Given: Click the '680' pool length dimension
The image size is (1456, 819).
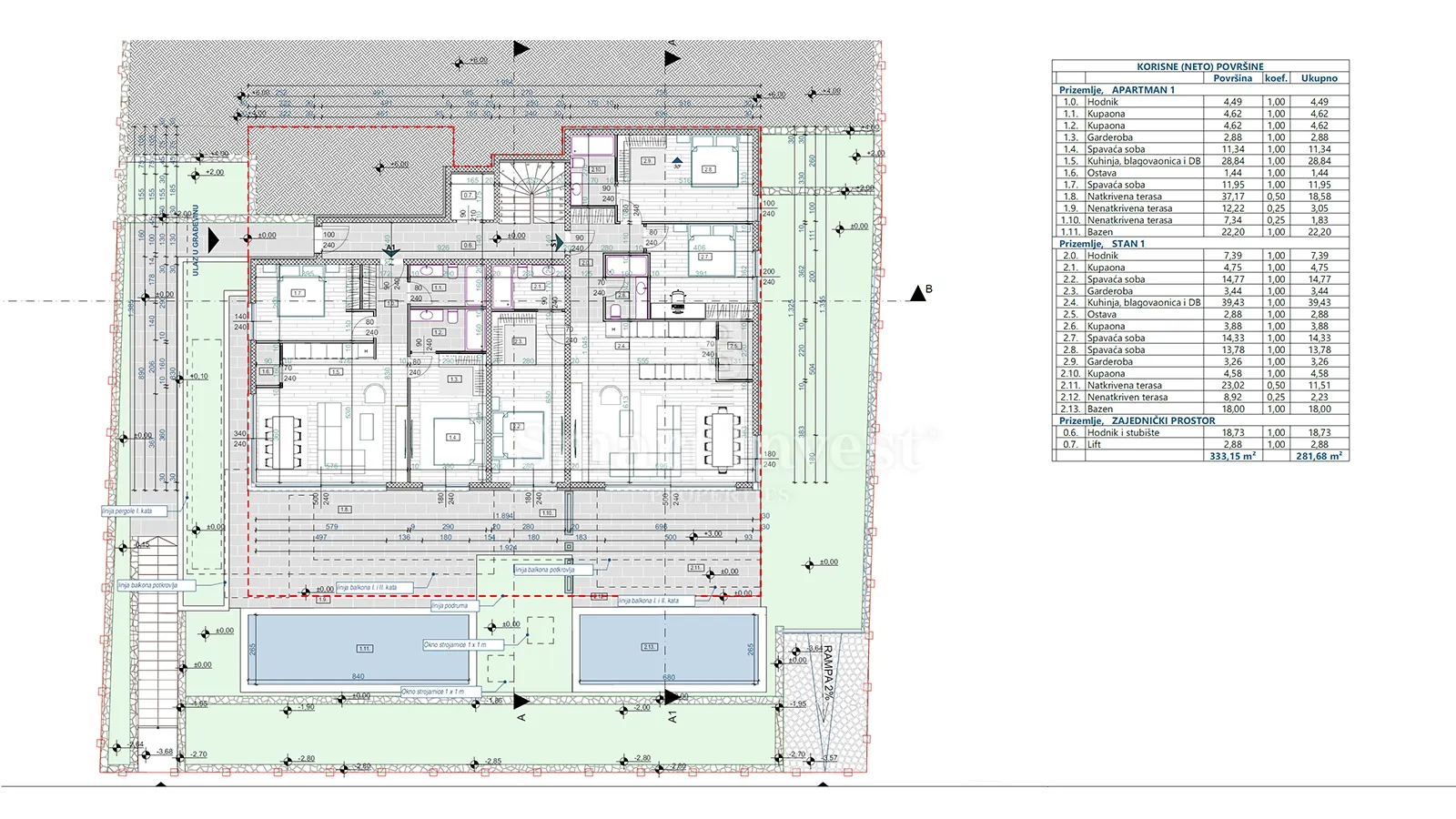Looking at the screenshot, I should [x=669, y=677].
